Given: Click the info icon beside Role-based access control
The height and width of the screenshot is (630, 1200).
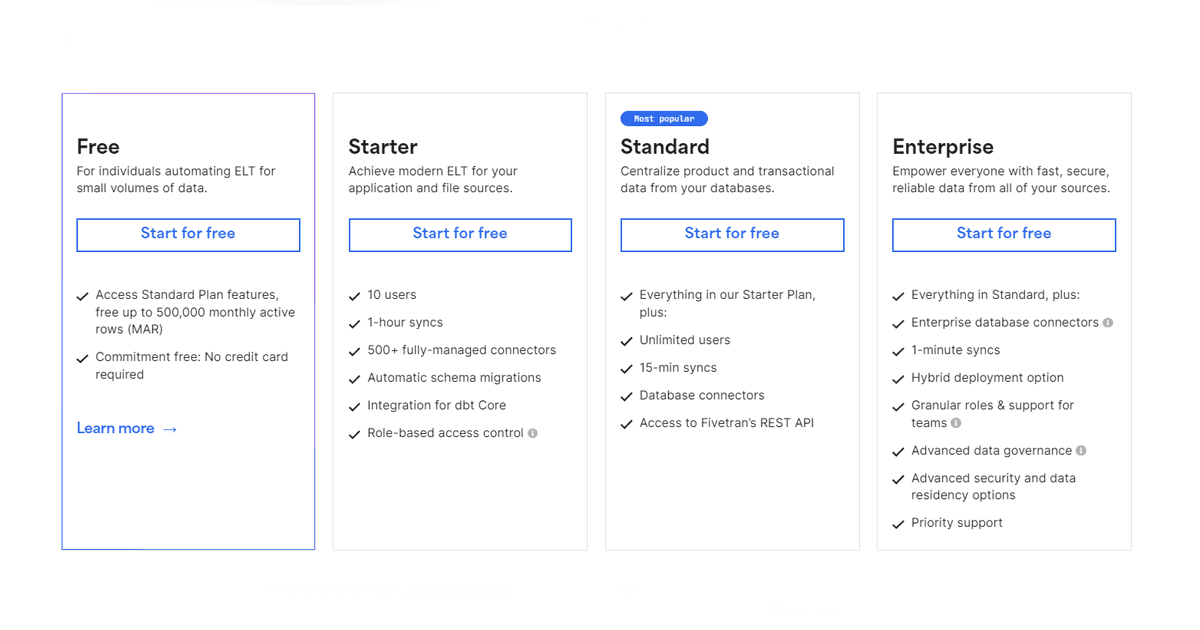Looking at the screenshot, I should point(533,433).
